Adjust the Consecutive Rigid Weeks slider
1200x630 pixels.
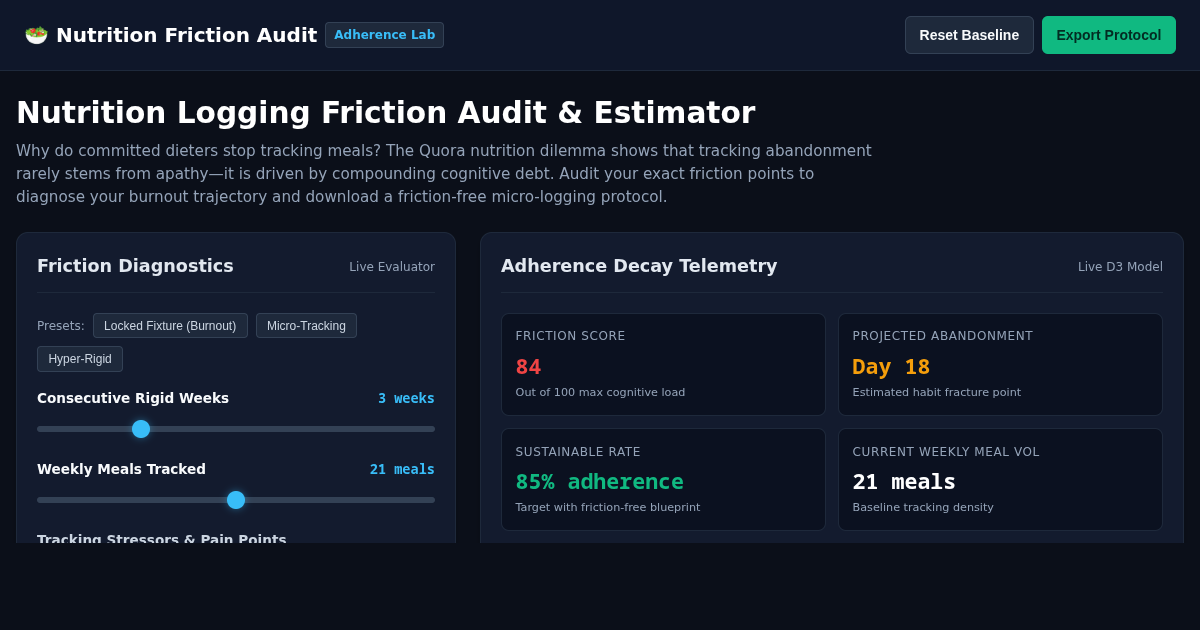pyautogui.click(x=236, y=429)
